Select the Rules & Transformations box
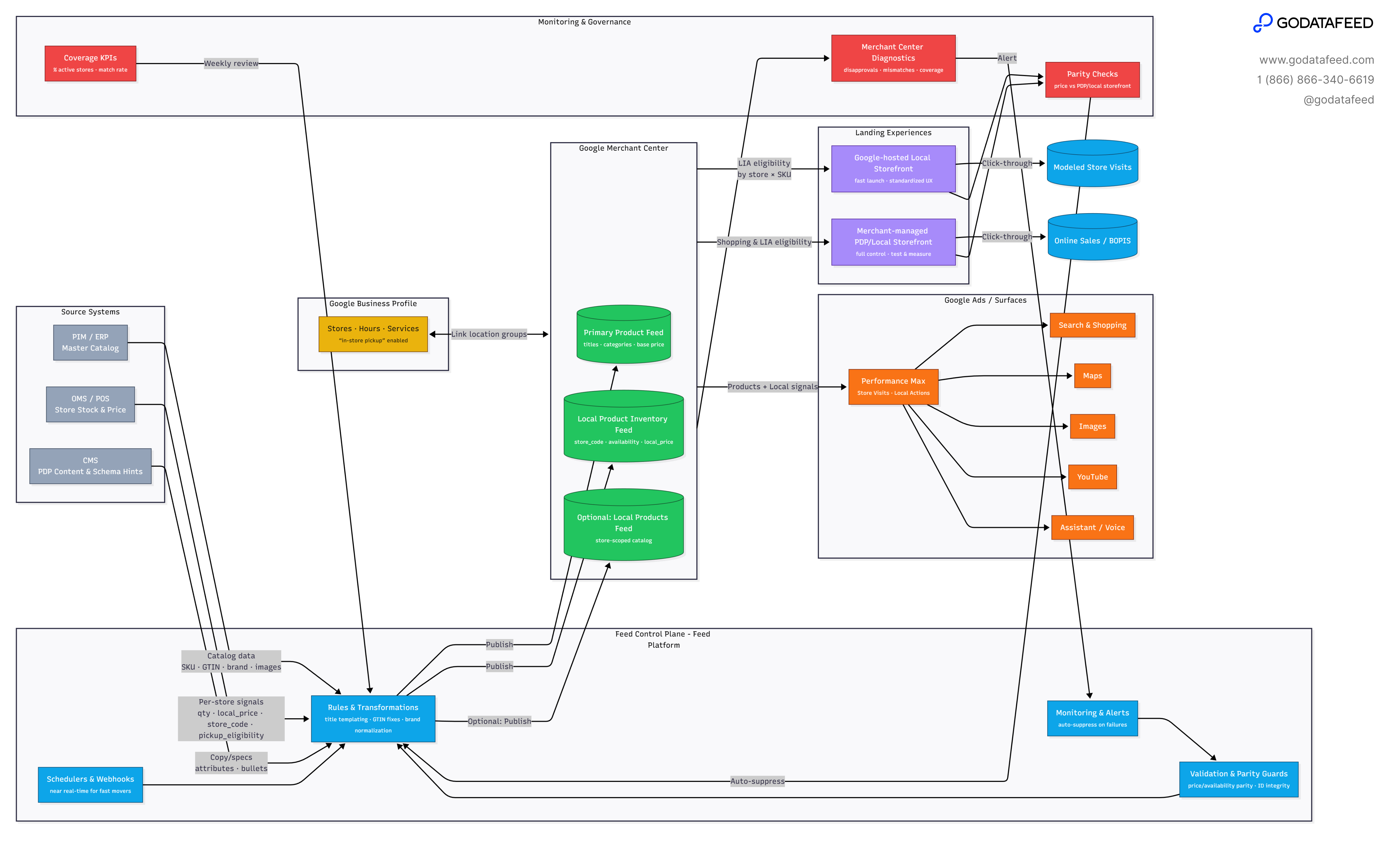Screen dimensions: 1389x868 (x=373, y=718)
